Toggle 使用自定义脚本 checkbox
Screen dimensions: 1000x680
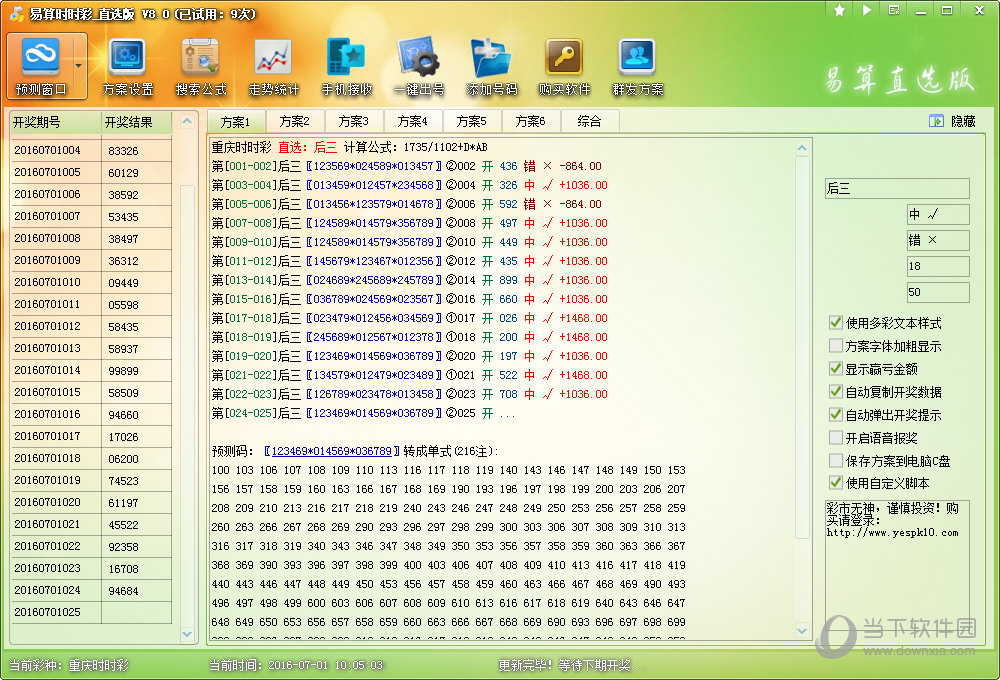(835, 483)
